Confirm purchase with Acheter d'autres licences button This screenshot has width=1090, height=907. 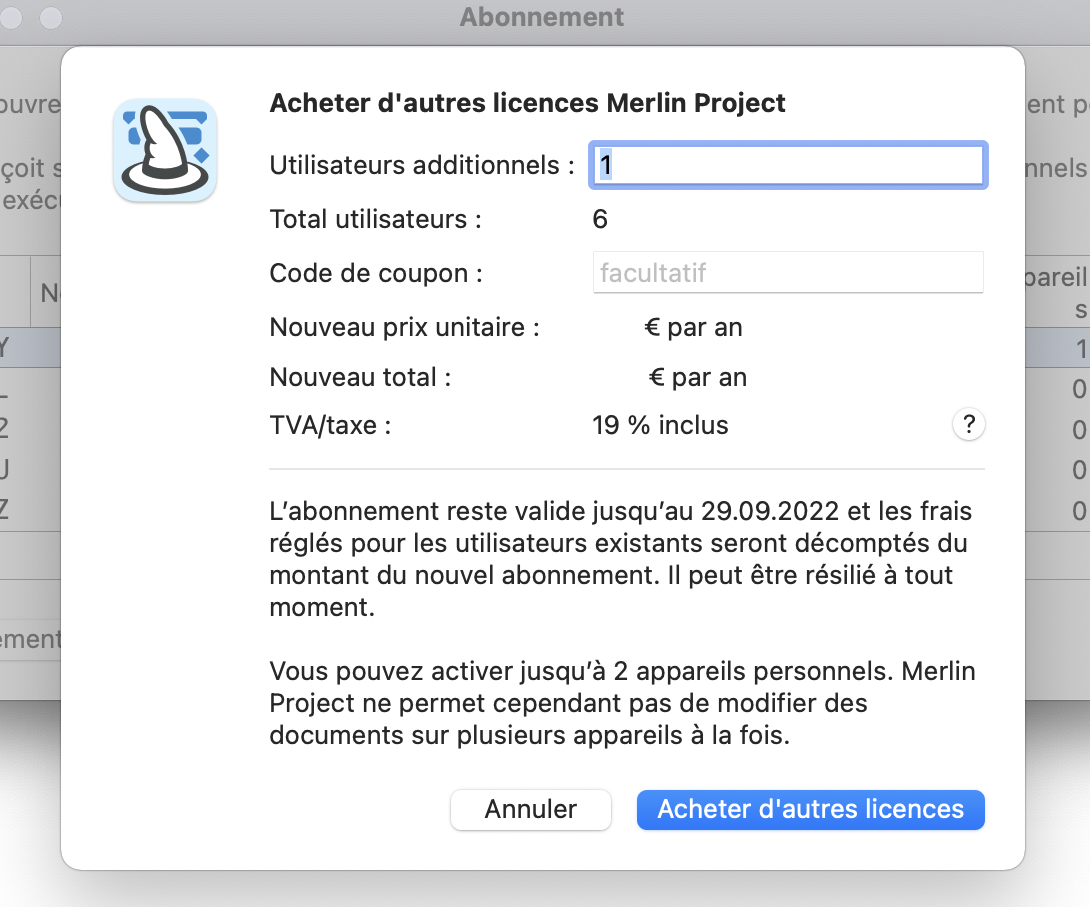[810, 810]
